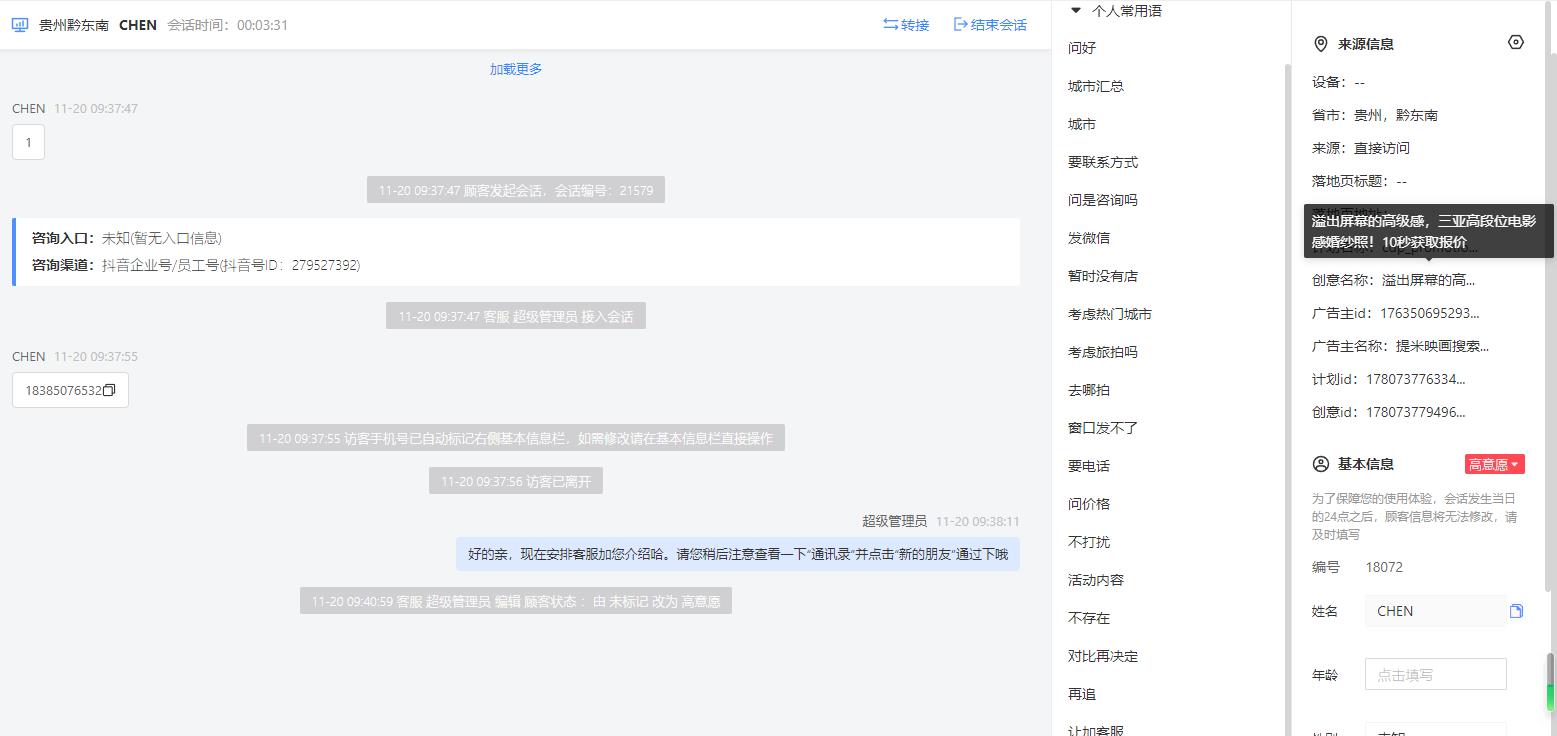Click the 年龄 点击填写 input
The image size is (1557, 736).
click(1435, 674)
